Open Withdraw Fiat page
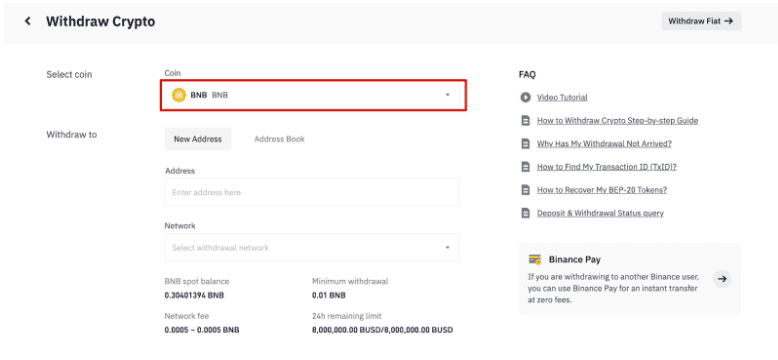The width and height of the screenshot is (778, 360). [x=701, y=21]
